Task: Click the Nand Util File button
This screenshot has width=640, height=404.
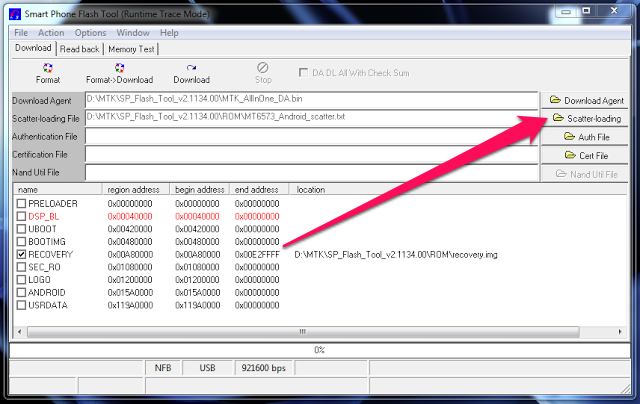Action: 585,174
